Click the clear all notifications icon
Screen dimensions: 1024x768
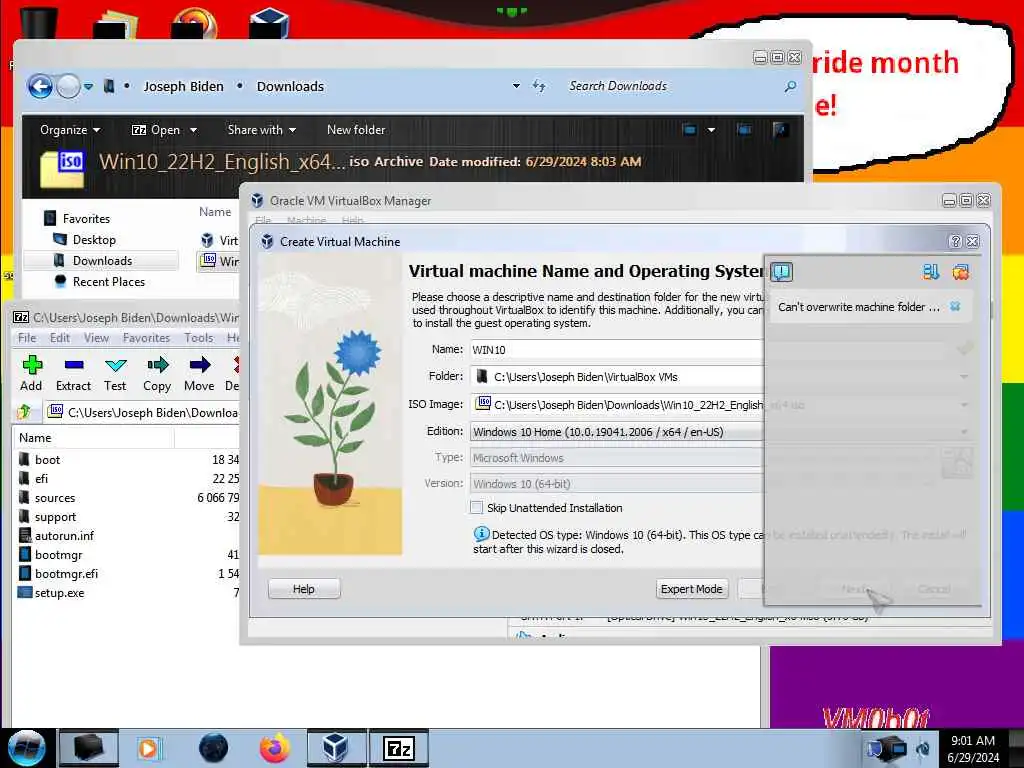point(961,272)
